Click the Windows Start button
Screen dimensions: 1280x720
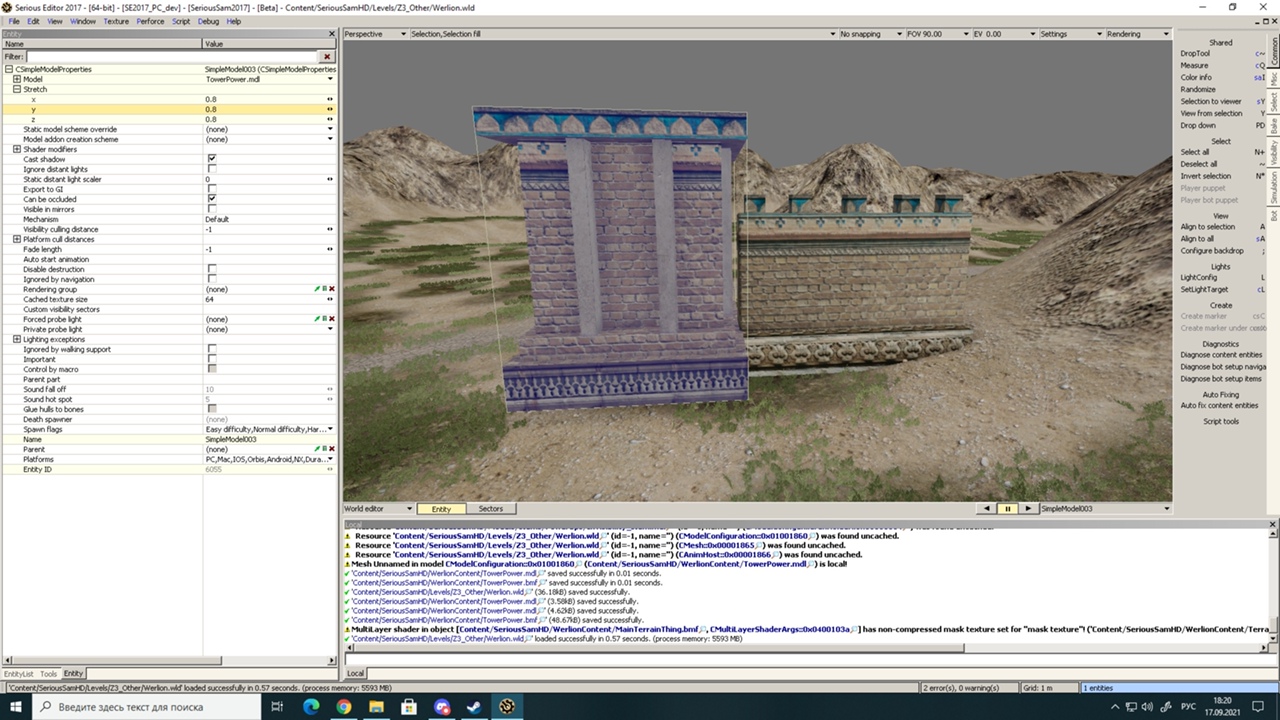(17, 706)
